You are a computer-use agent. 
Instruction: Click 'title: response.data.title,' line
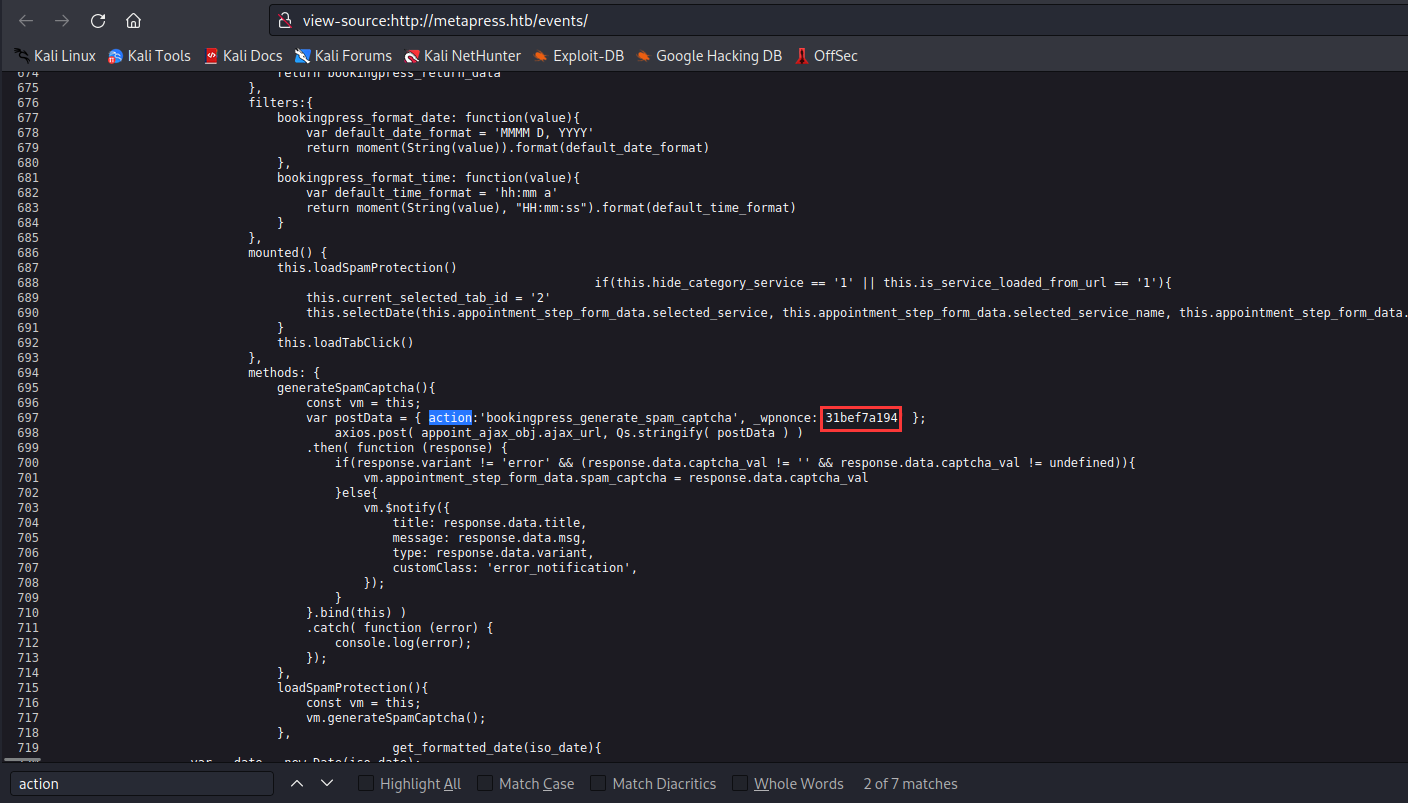[490, 523]
